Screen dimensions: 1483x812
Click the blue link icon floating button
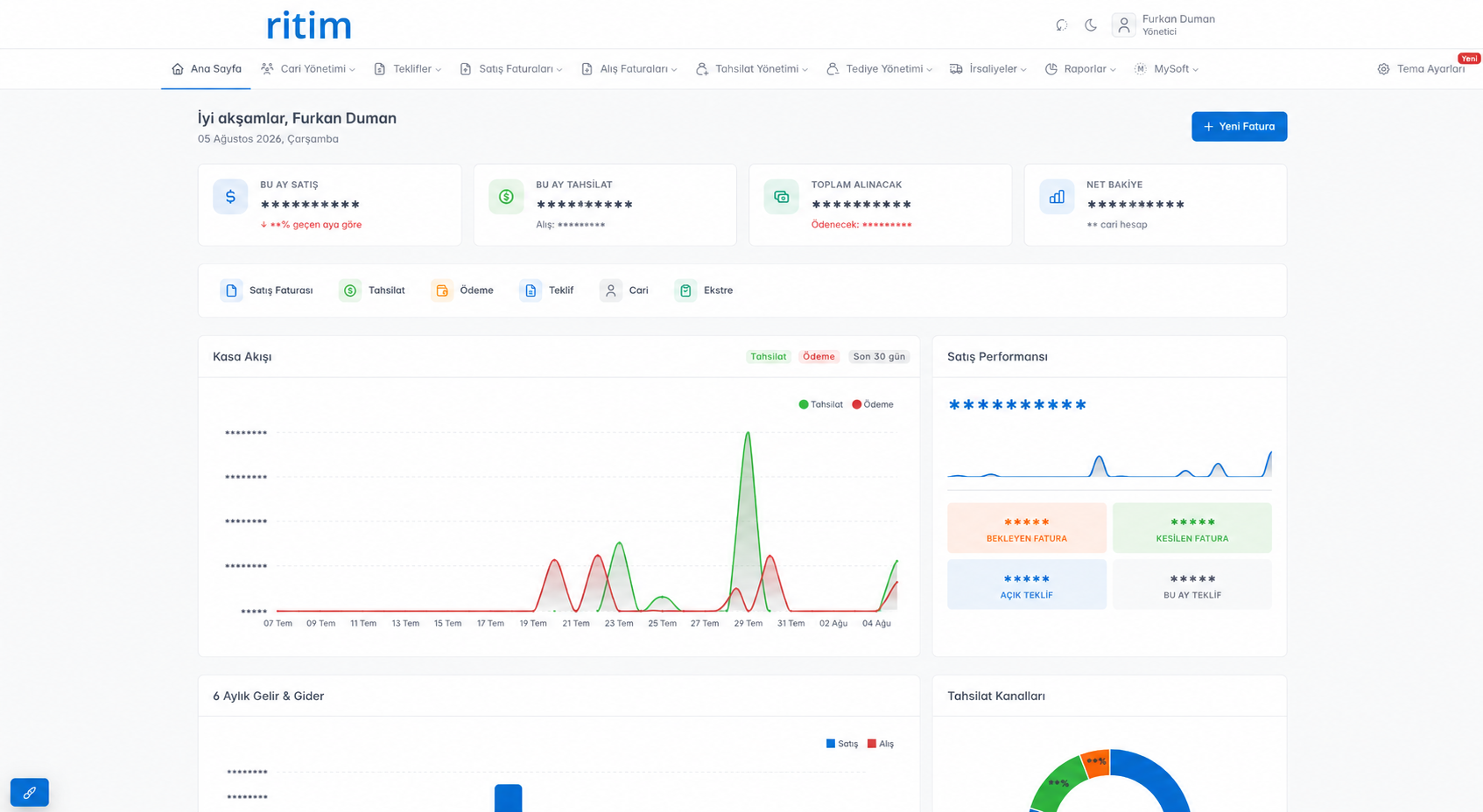click(30, 792)
